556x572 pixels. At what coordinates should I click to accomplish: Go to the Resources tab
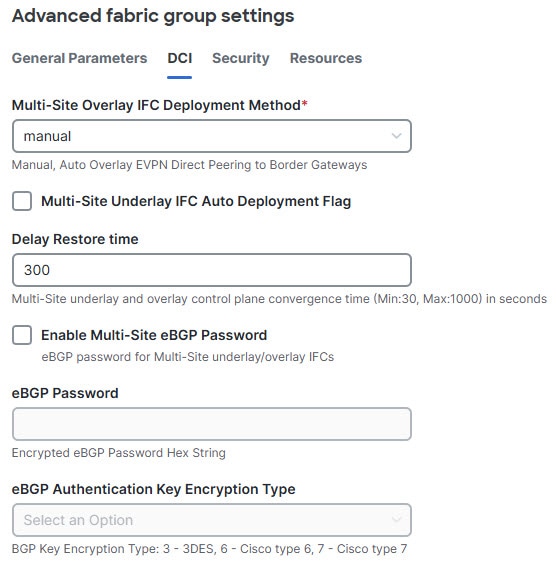[x=326, y=58]
